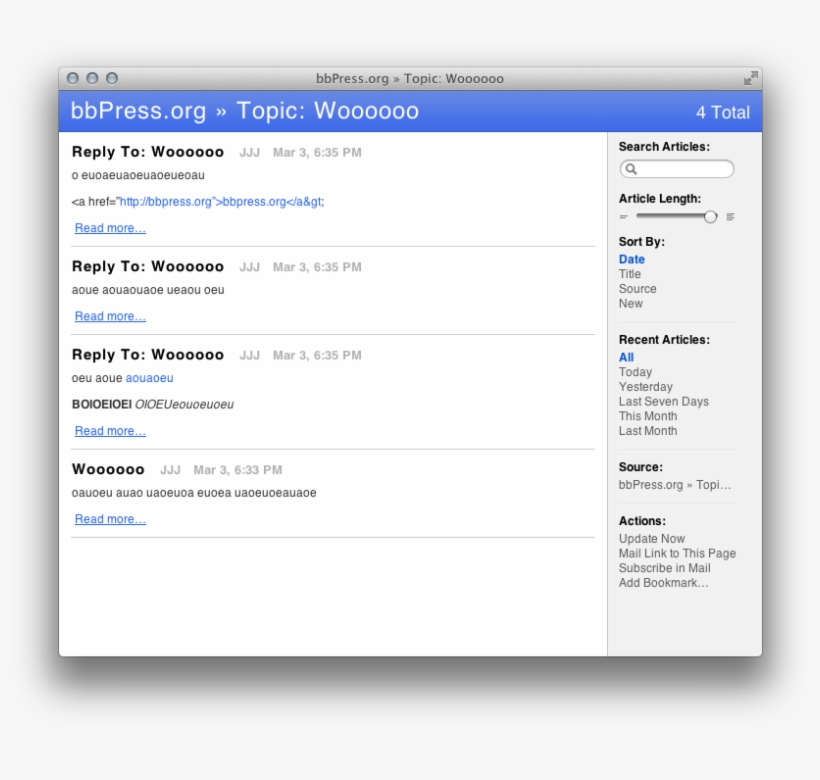Open the Woooooo article title

[x=108, y=469]
